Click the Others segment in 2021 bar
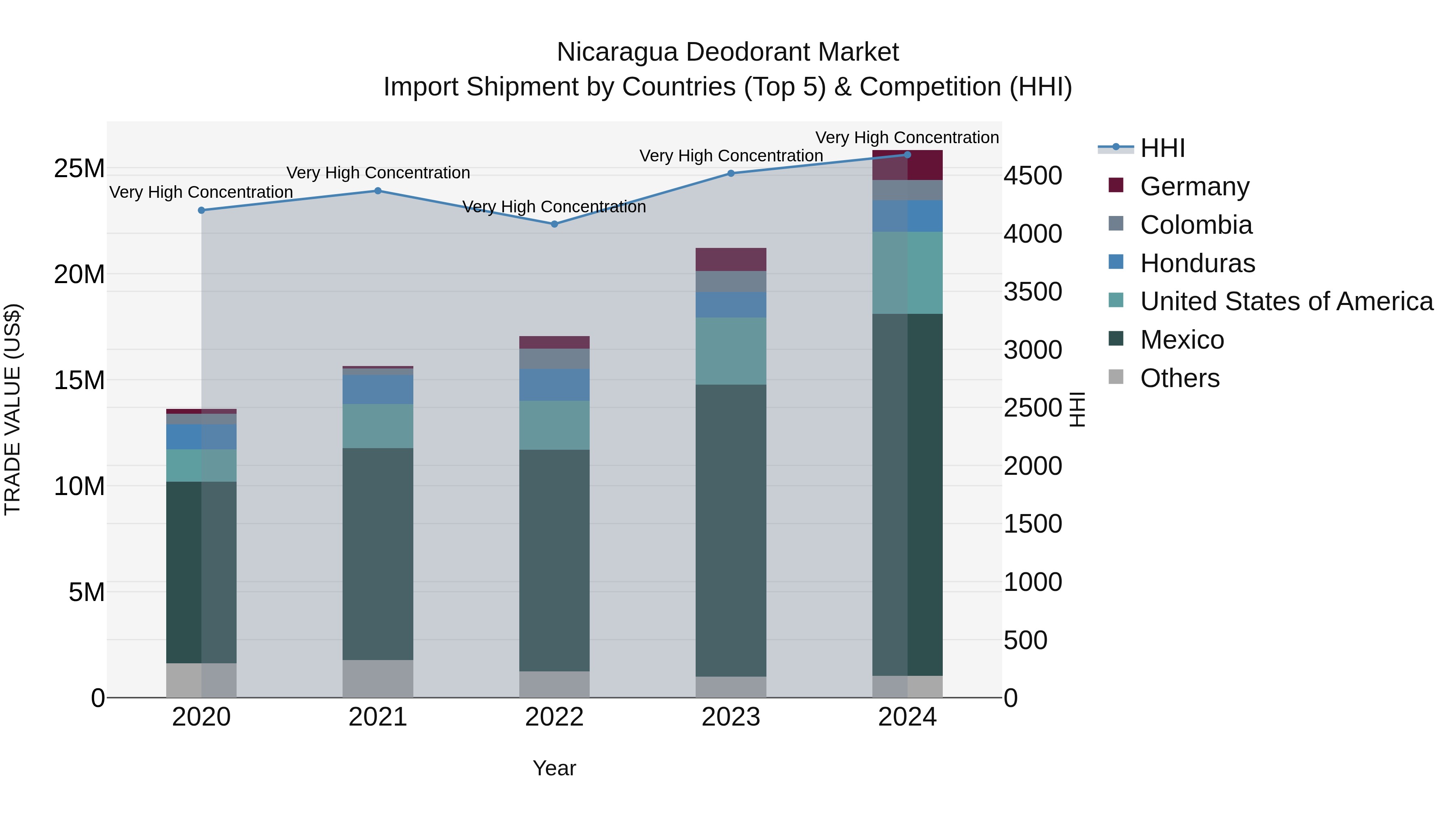The width and height of the screenshot is (1456, 819). click(x=378, y=679)
